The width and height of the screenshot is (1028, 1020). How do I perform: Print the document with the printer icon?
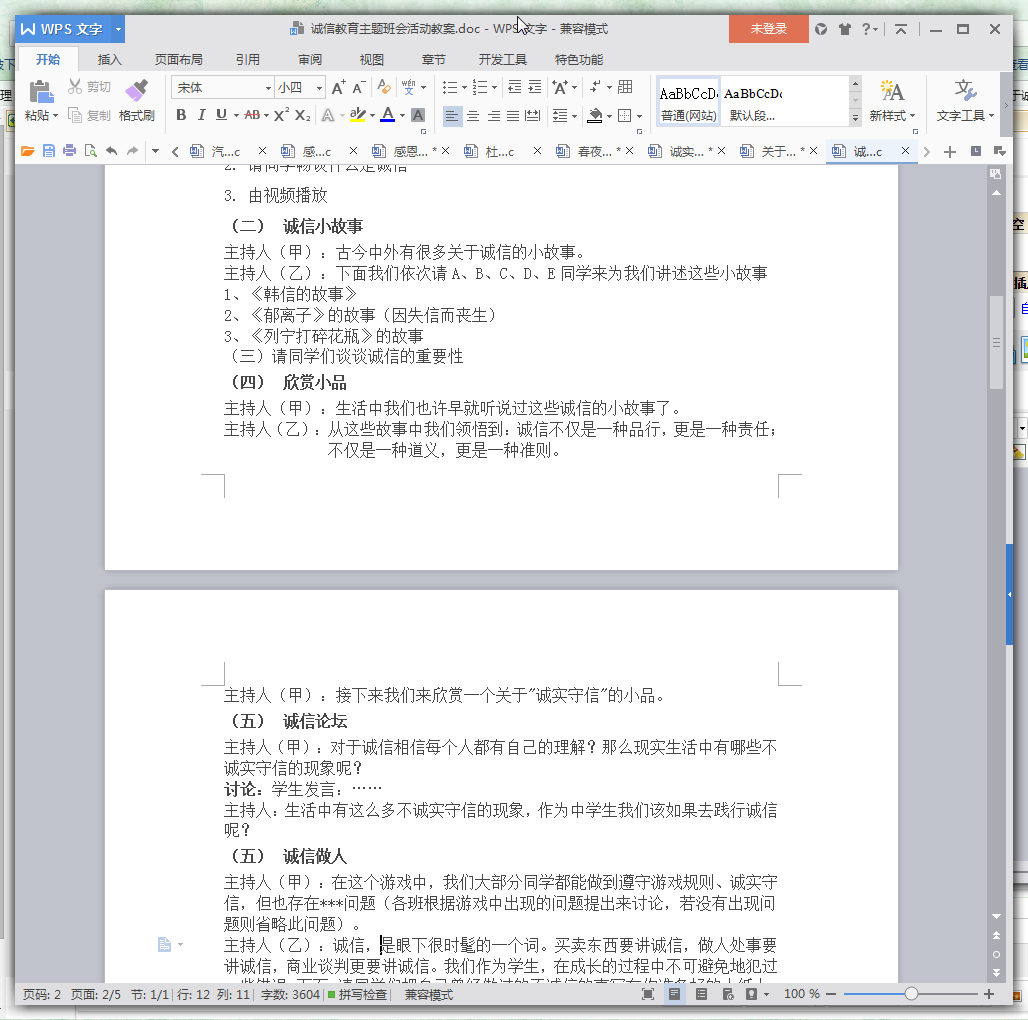click(x=69, y=151)
